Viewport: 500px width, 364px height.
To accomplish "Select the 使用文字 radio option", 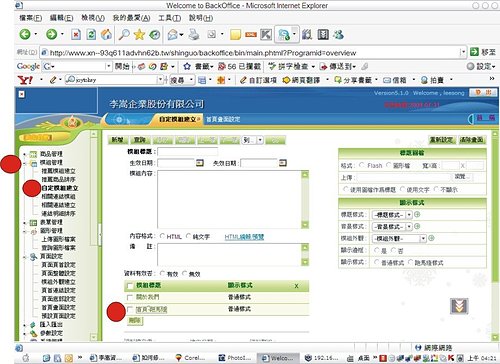I will [402, 189].
